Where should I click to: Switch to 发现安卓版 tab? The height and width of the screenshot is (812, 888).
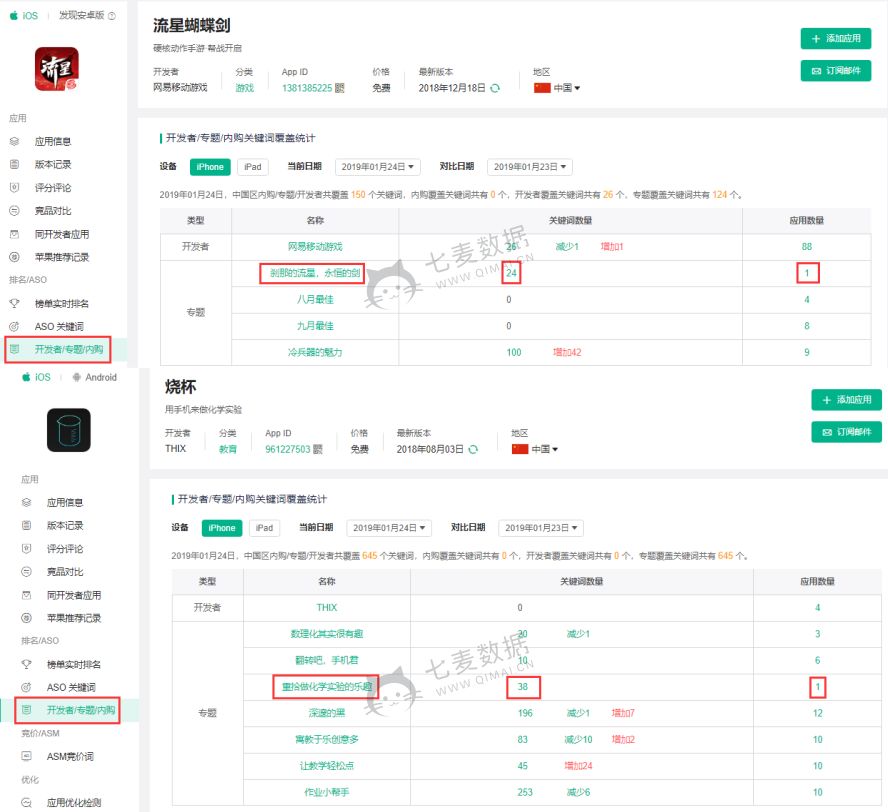(x=82, y=15)
